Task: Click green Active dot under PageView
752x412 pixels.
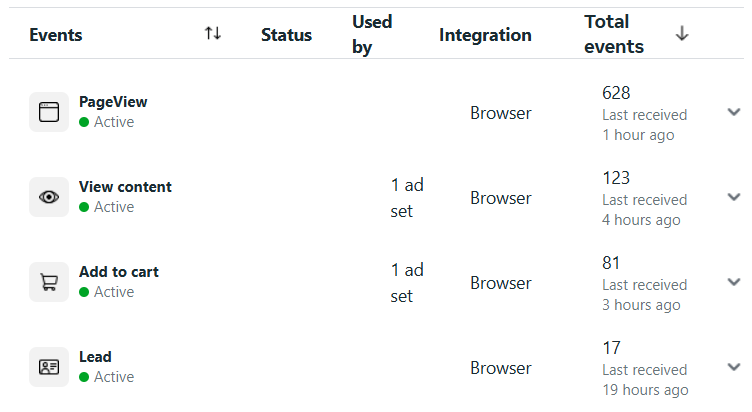Action: tap(84, 122)
